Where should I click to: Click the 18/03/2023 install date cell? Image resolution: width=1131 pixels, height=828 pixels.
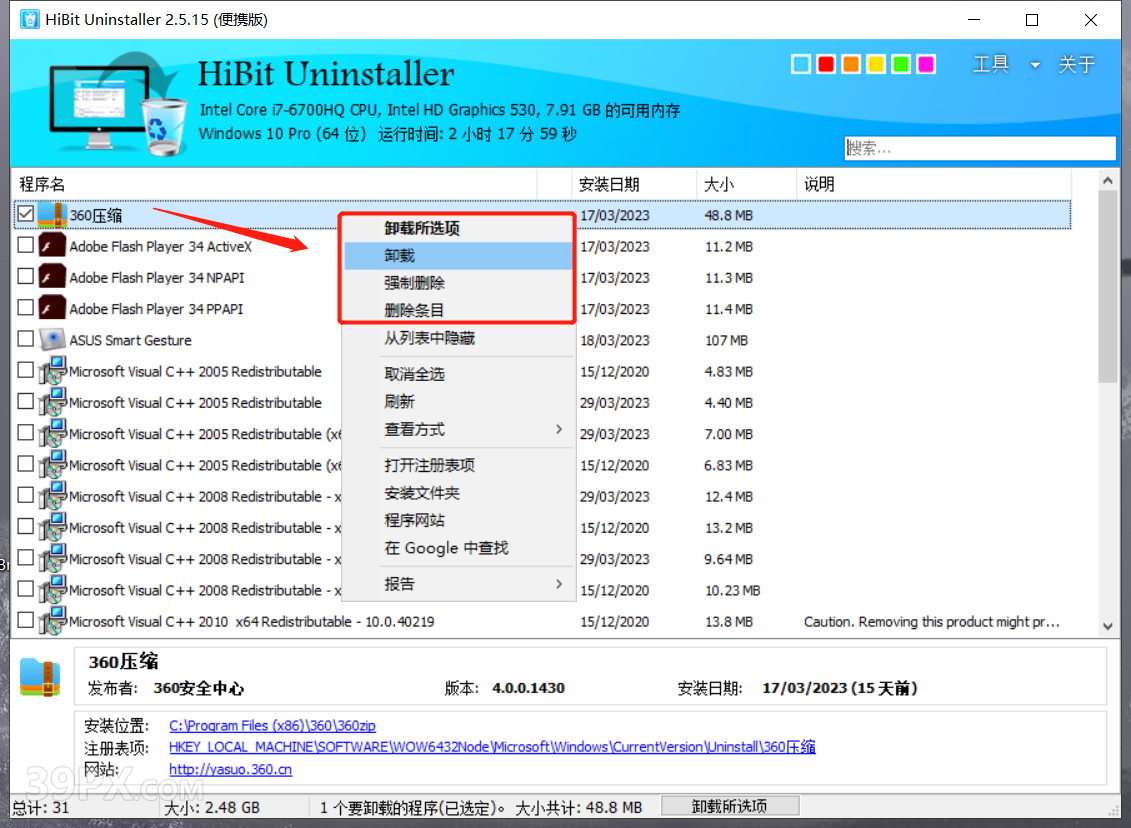click(x=615, y=340)
